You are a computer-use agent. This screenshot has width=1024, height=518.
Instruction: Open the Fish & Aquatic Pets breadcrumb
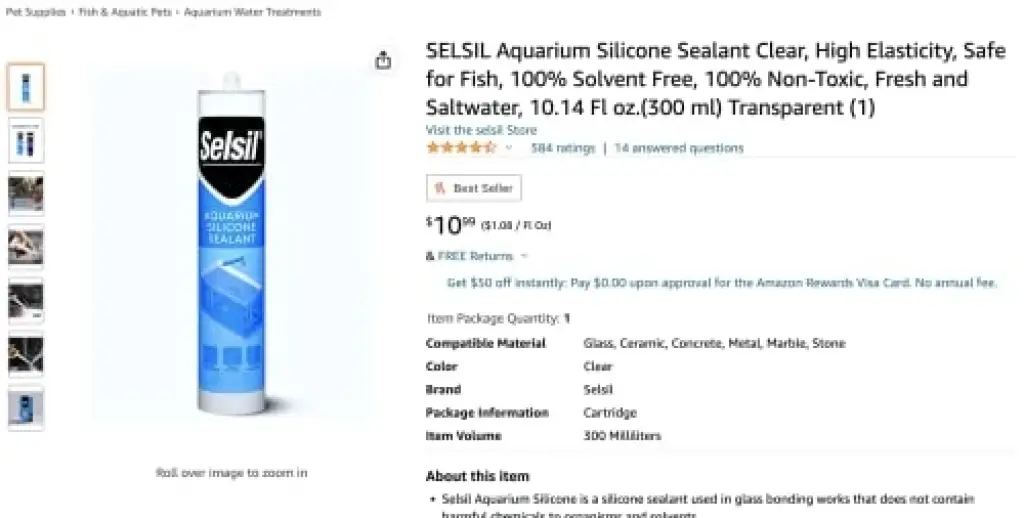[x=125, y=12]
